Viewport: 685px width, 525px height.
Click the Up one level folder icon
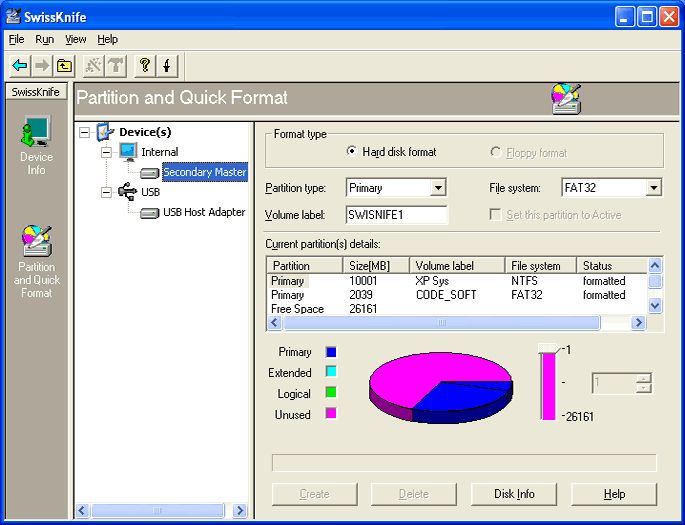[64, 66]
